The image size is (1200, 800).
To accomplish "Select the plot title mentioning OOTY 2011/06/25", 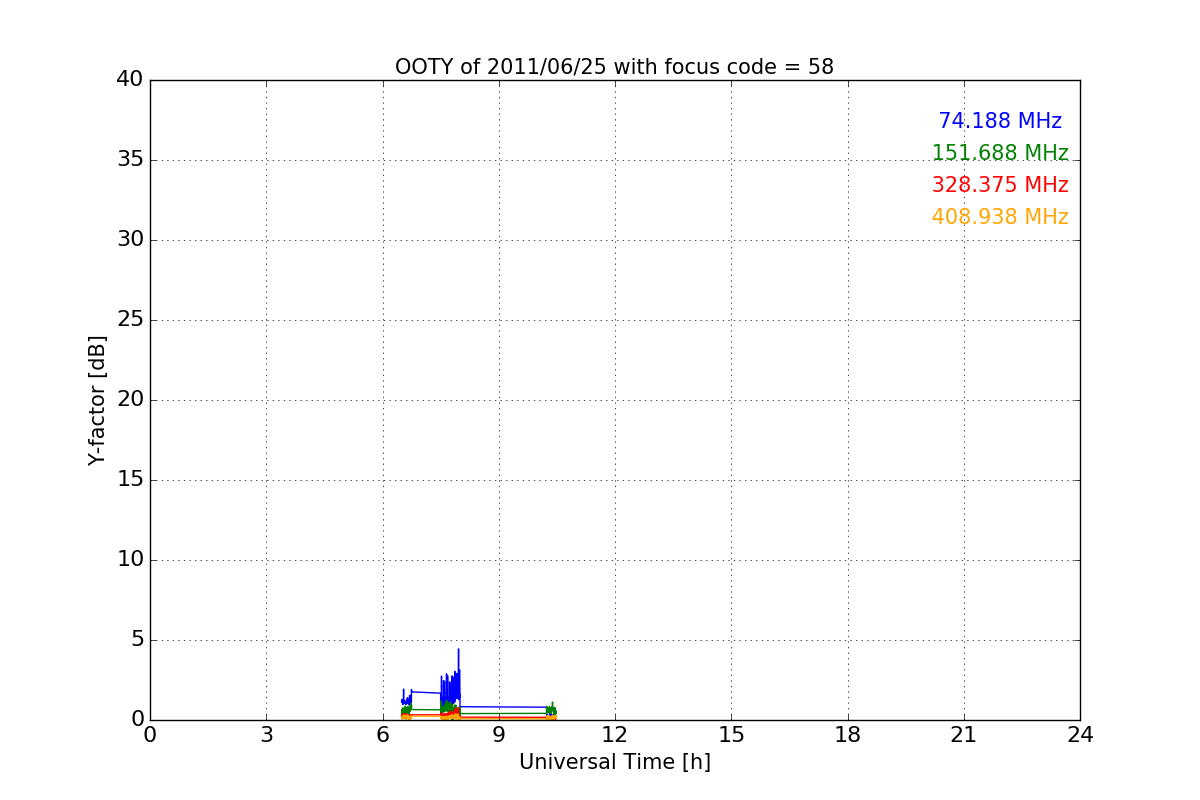I will (x=614, y=67).
